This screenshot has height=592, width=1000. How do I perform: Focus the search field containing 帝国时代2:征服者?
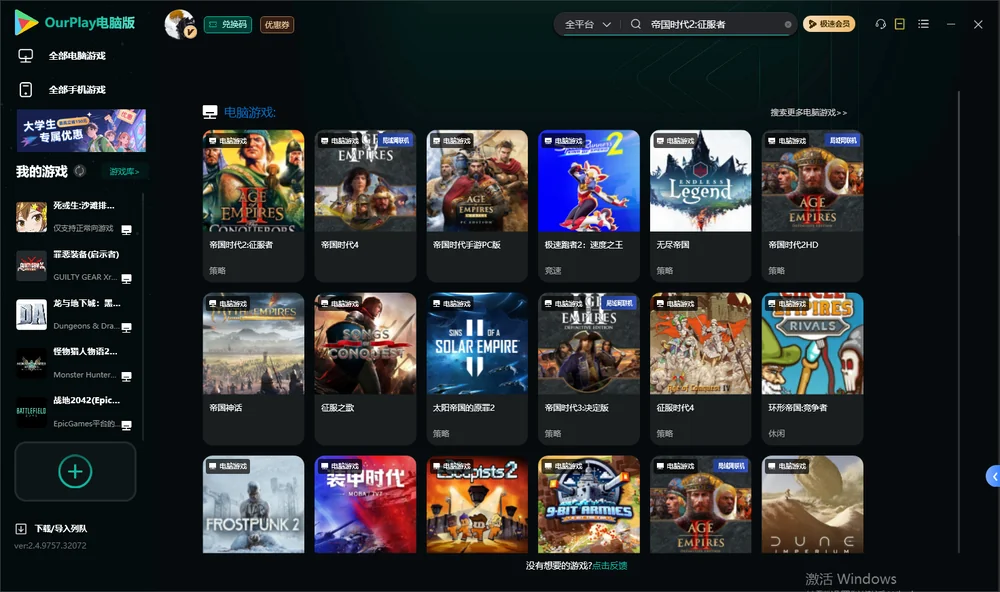point(713,24)
